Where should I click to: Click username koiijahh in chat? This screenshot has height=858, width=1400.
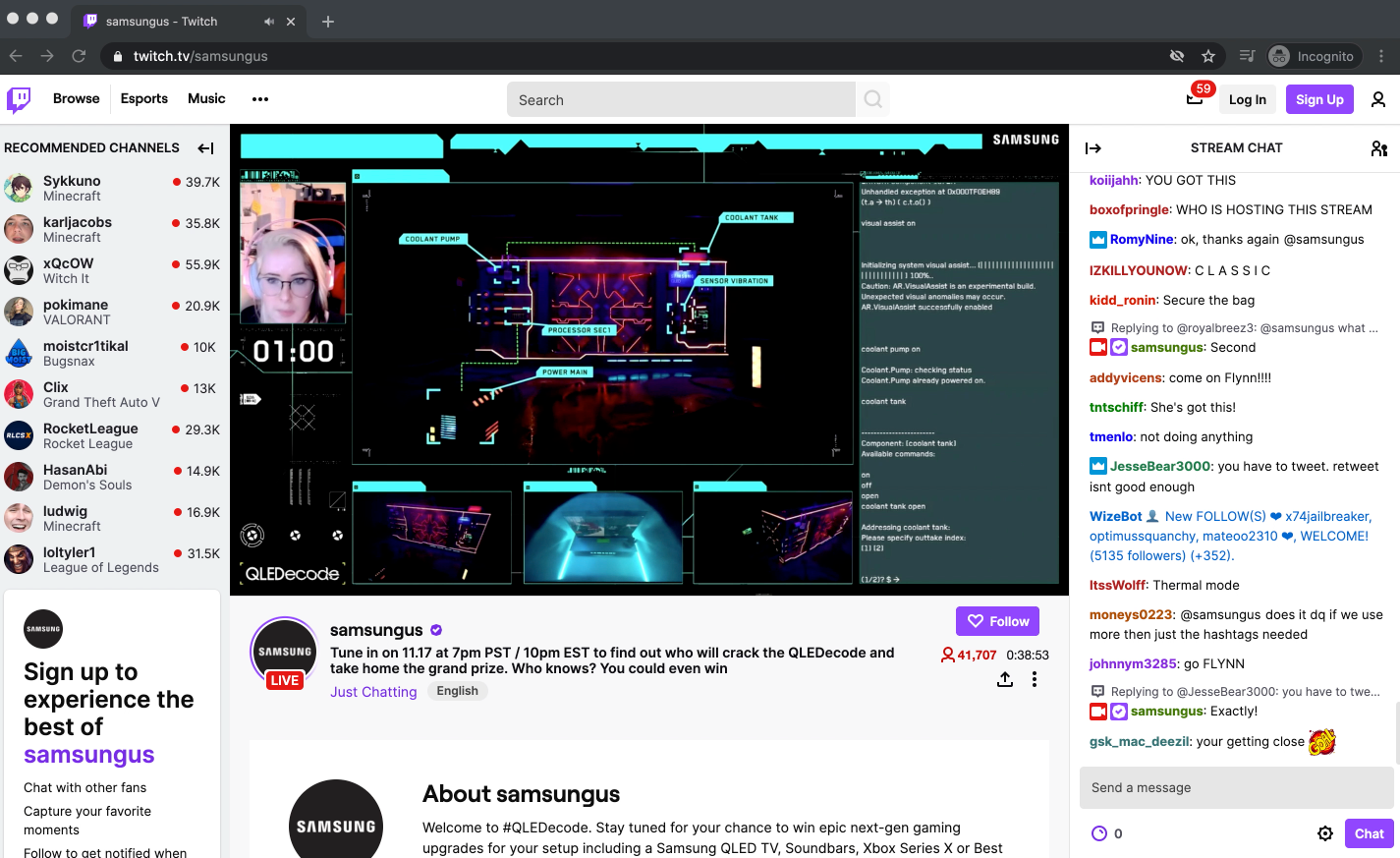[x=1114, y=180]
